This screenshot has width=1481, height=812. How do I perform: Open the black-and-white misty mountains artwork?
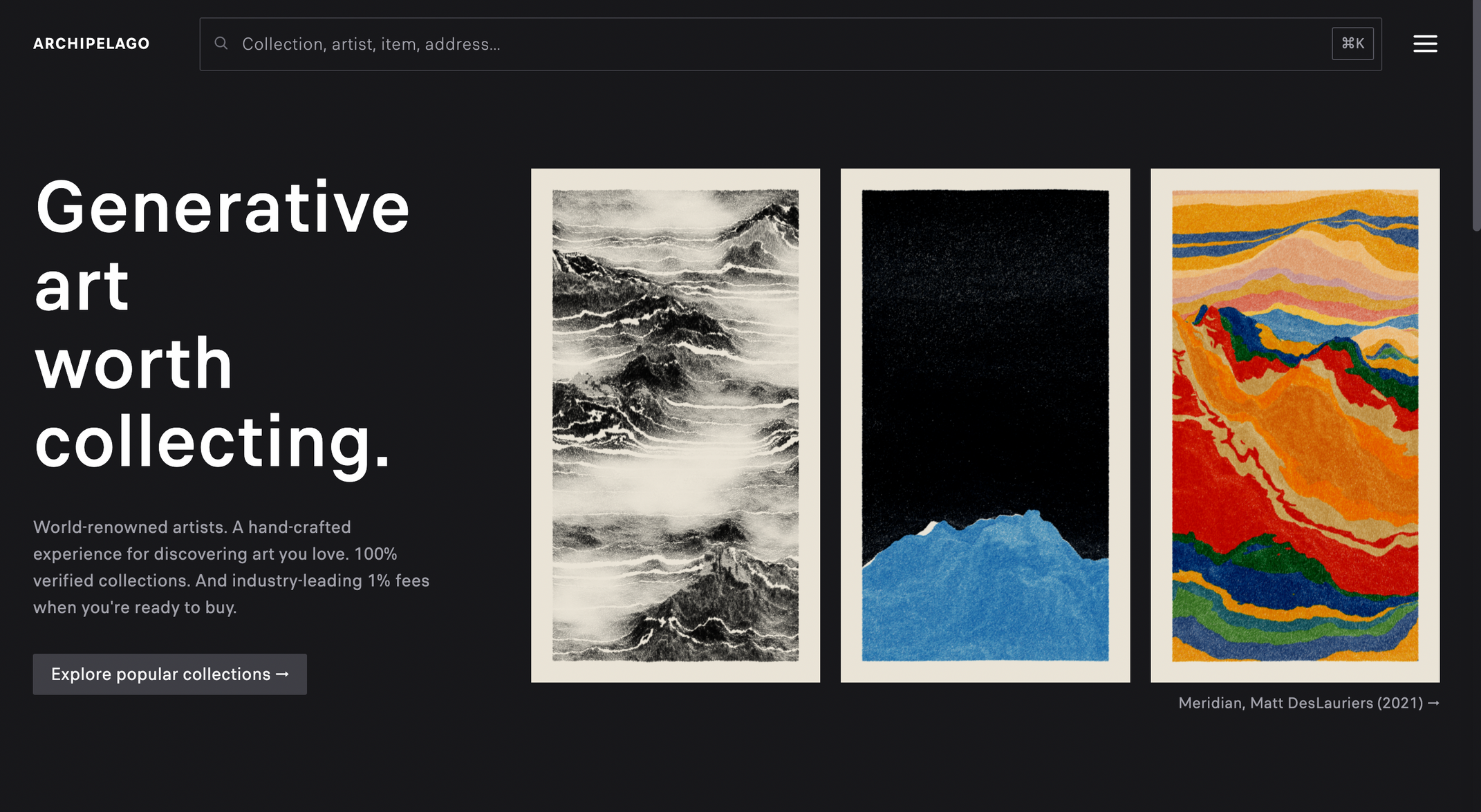(676, 425)
